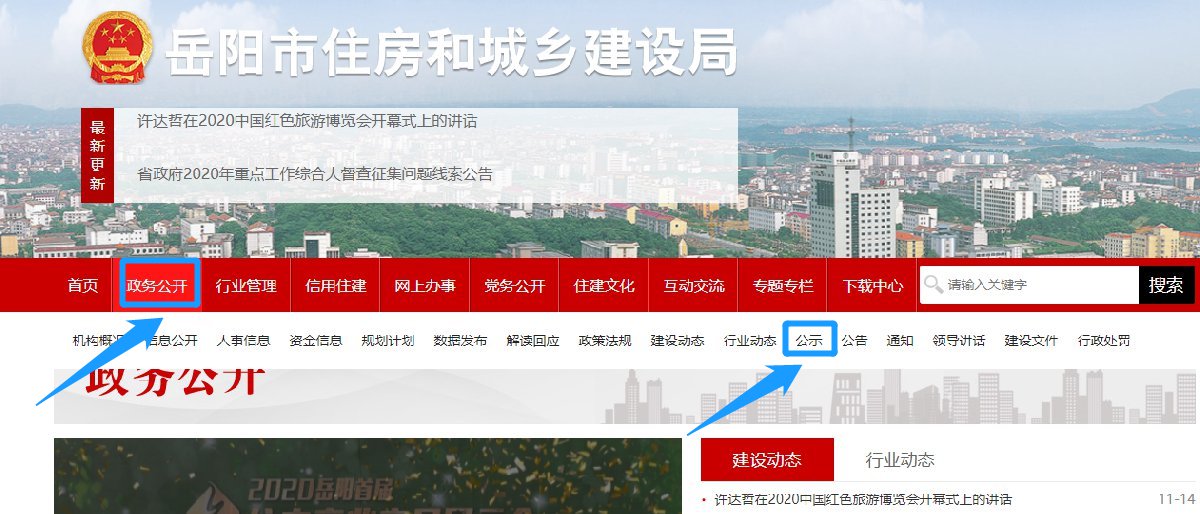The width and height of the screenshot is (1200, 514).
Task: Go to 信用住建 section
Action: click(335, 286)
